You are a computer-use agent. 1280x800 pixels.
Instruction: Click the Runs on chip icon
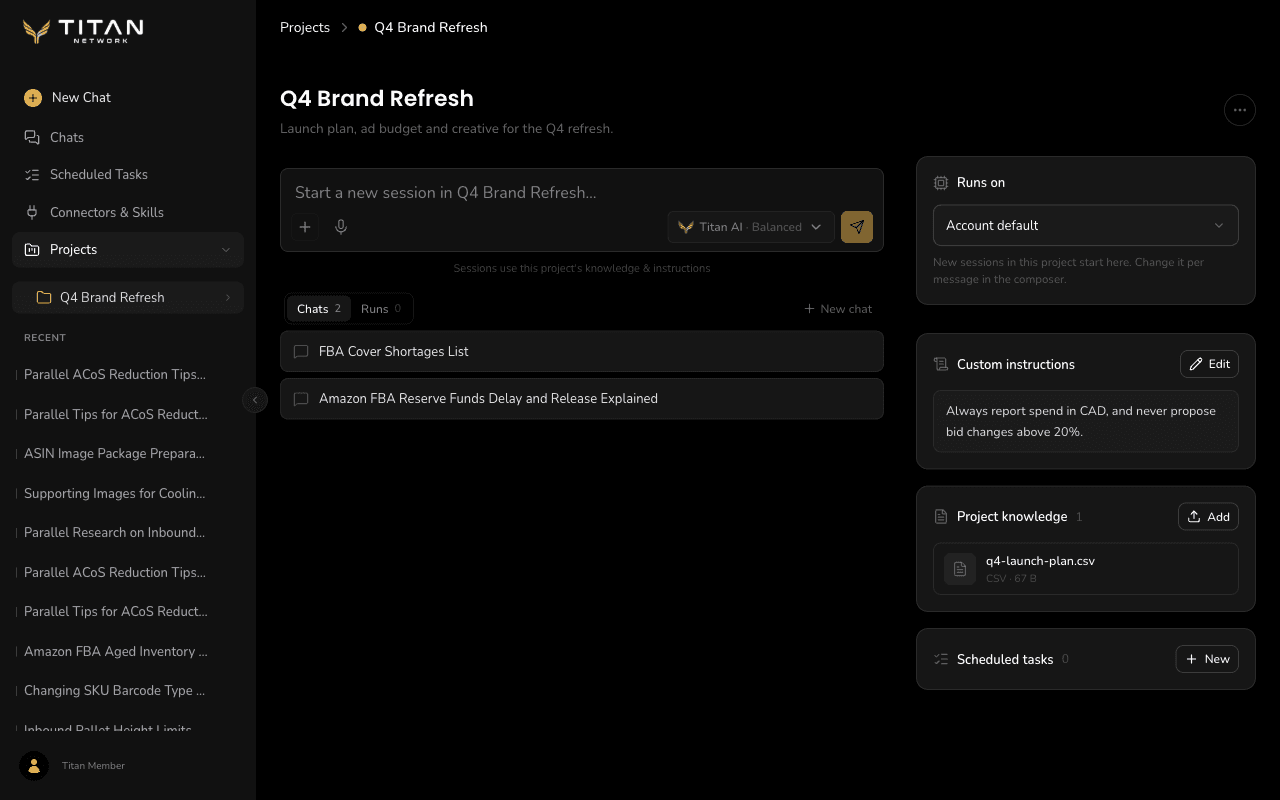[x=940, y=182]
